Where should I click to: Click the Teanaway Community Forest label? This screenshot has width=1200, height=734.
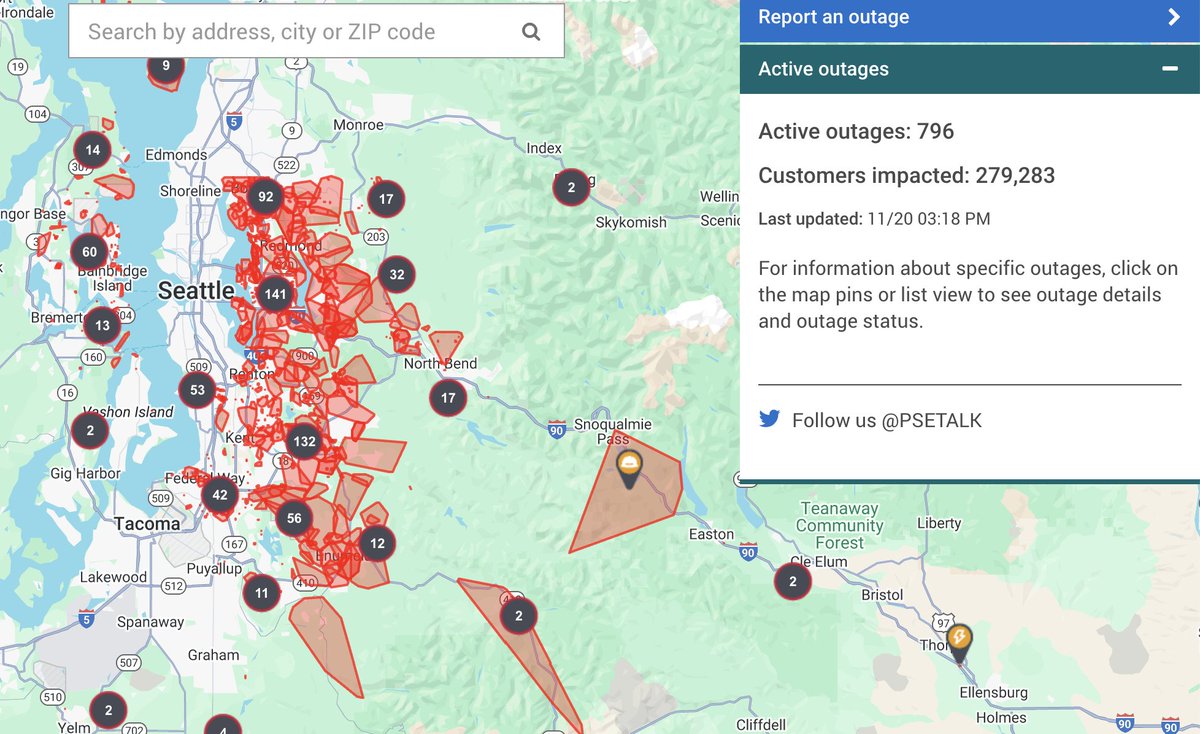(840, 526)
